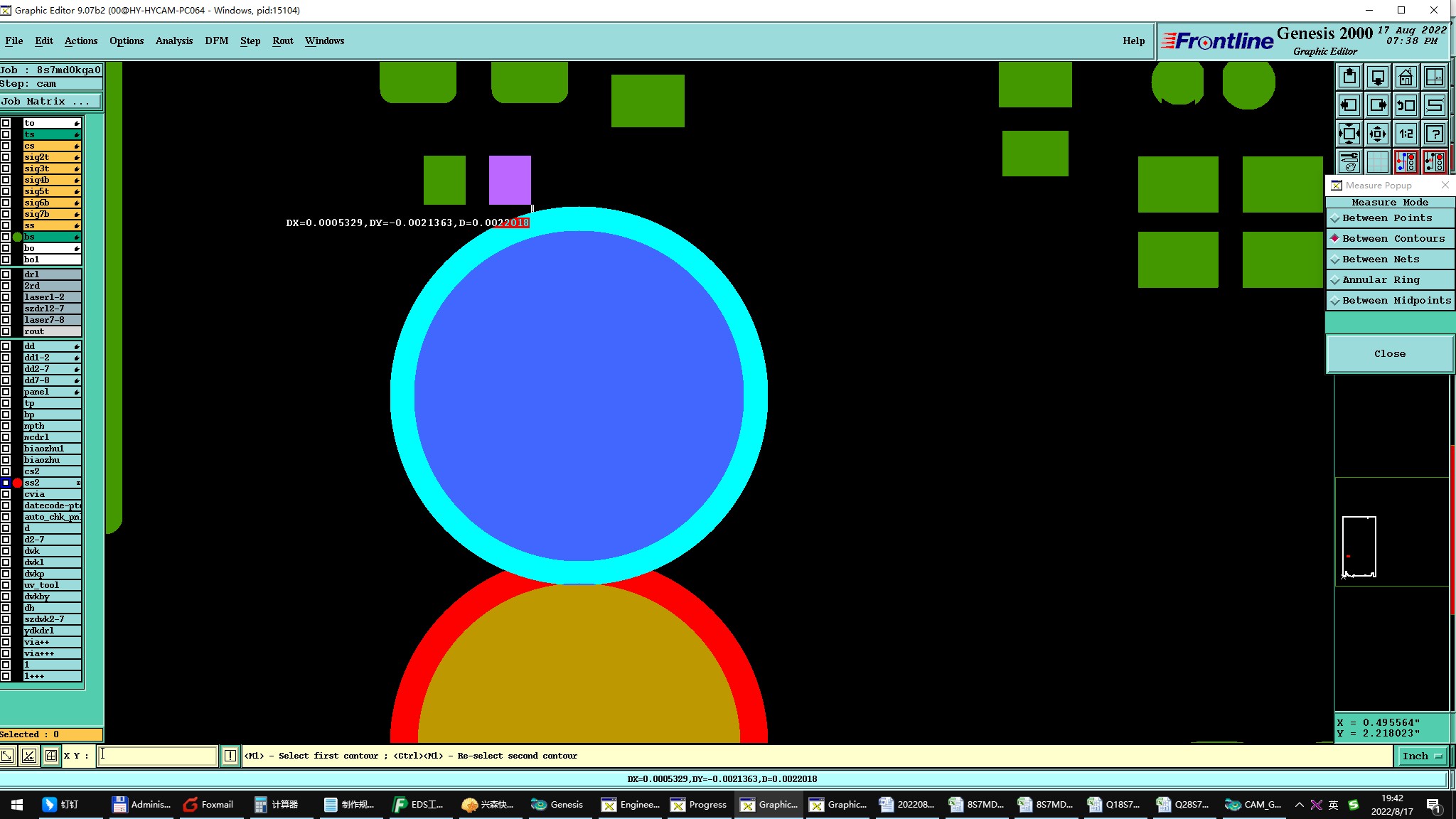Click the wrench and pen tools icon

coord(1349,162)
